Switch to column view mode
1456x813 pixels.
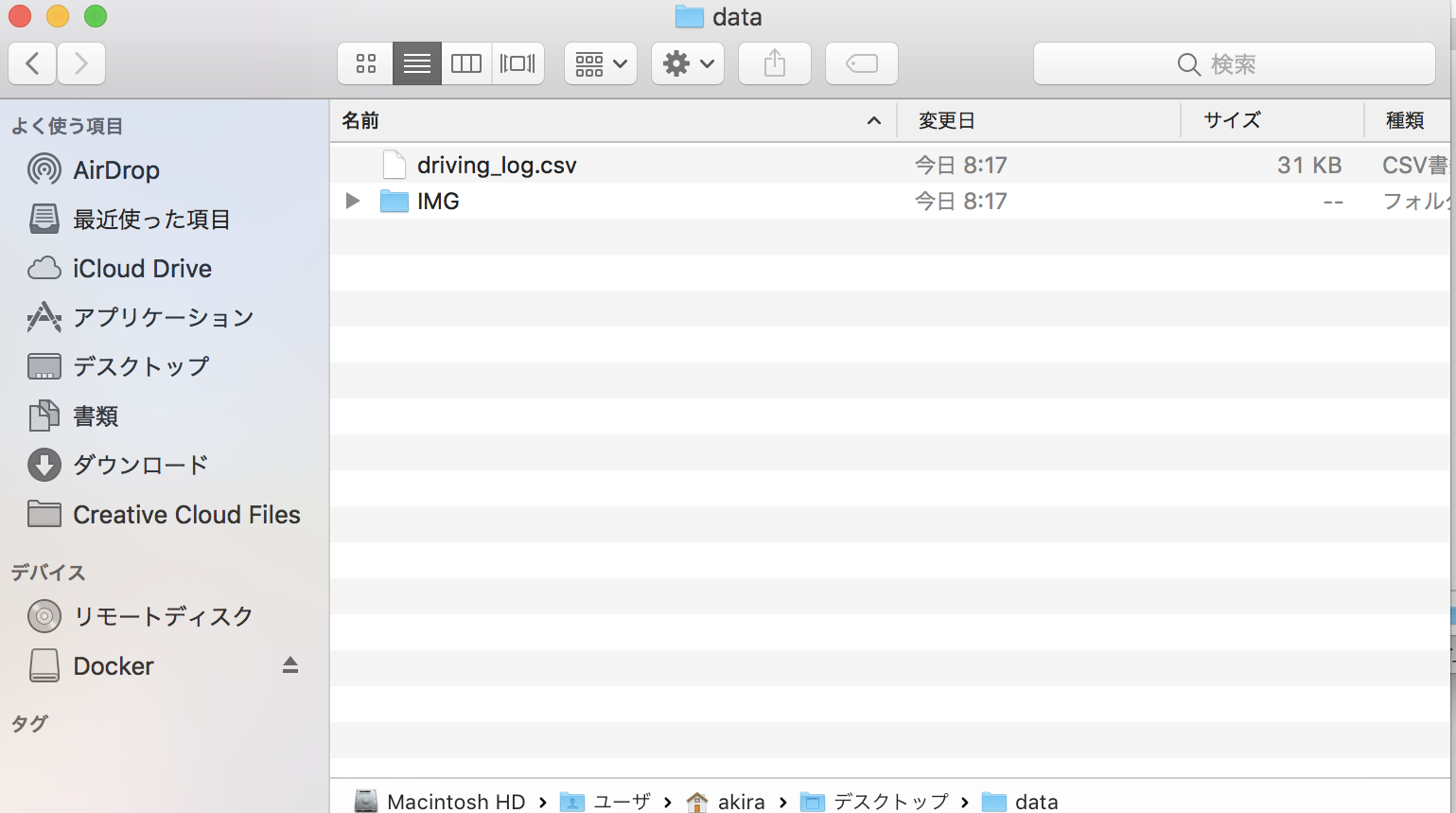tap(466, 63)
